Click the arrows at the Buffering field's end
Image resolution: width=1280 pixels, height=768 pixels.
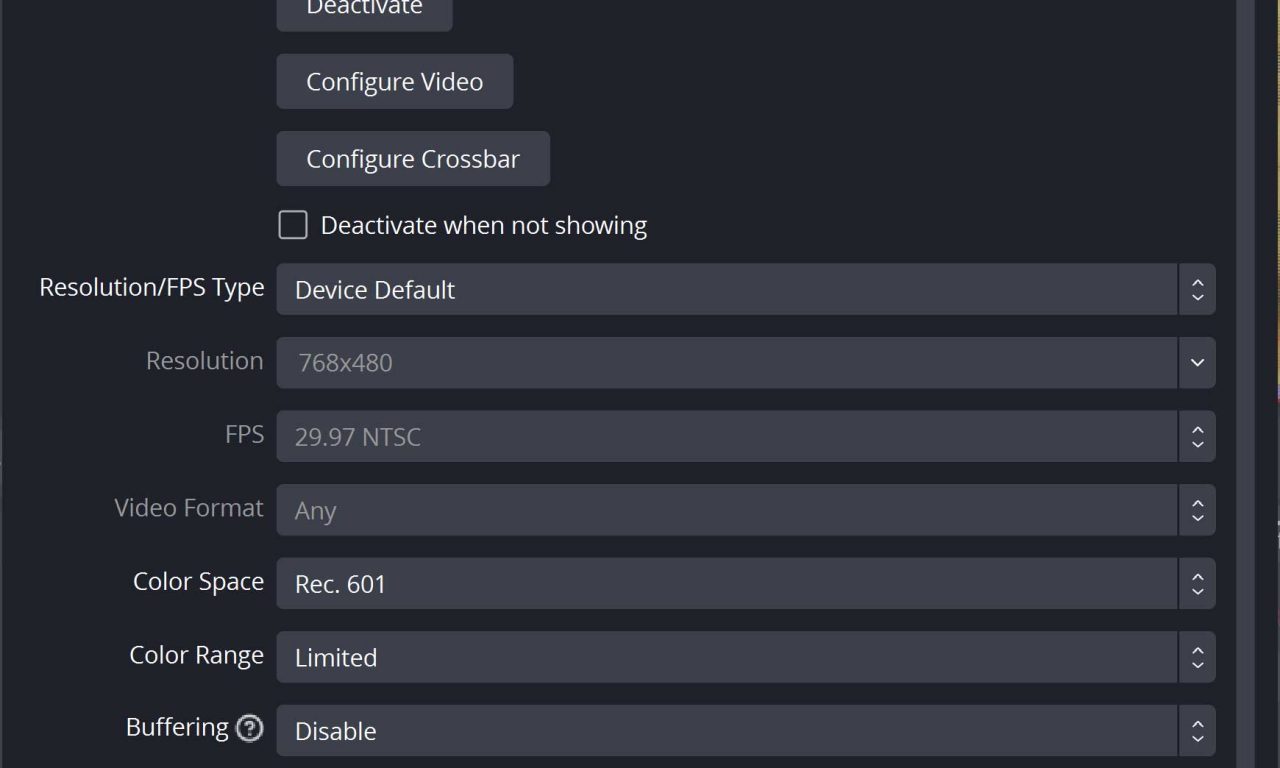click(1197, 731)
